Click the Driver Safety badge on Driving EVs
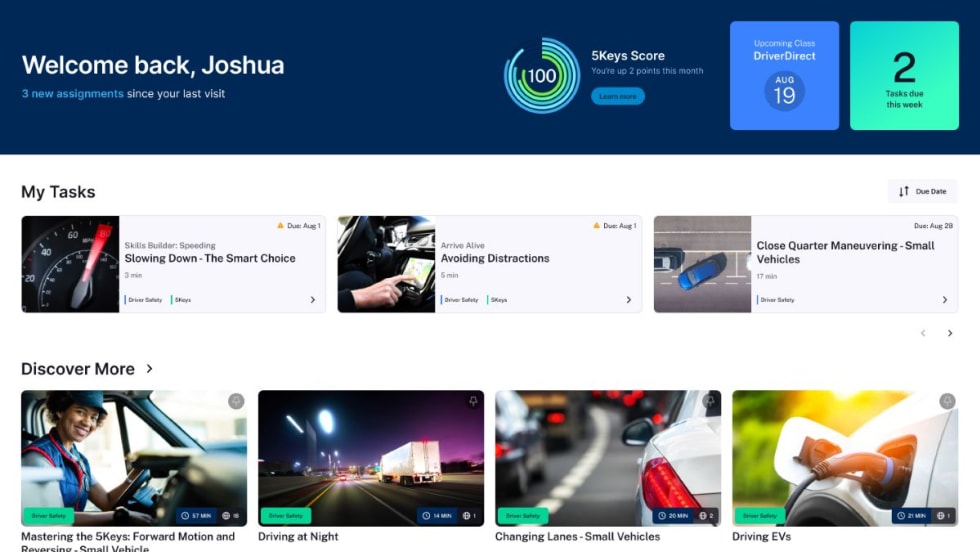980x552 pixels. click(x=759, y=516)
